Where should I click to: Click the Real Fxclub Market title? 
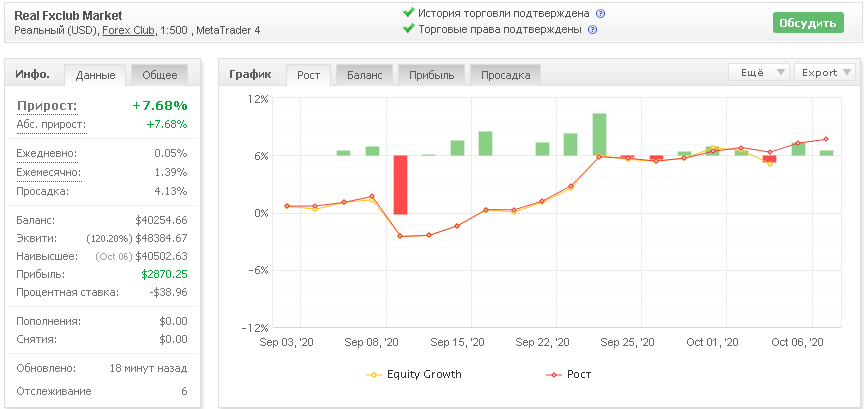coord(68,16)
